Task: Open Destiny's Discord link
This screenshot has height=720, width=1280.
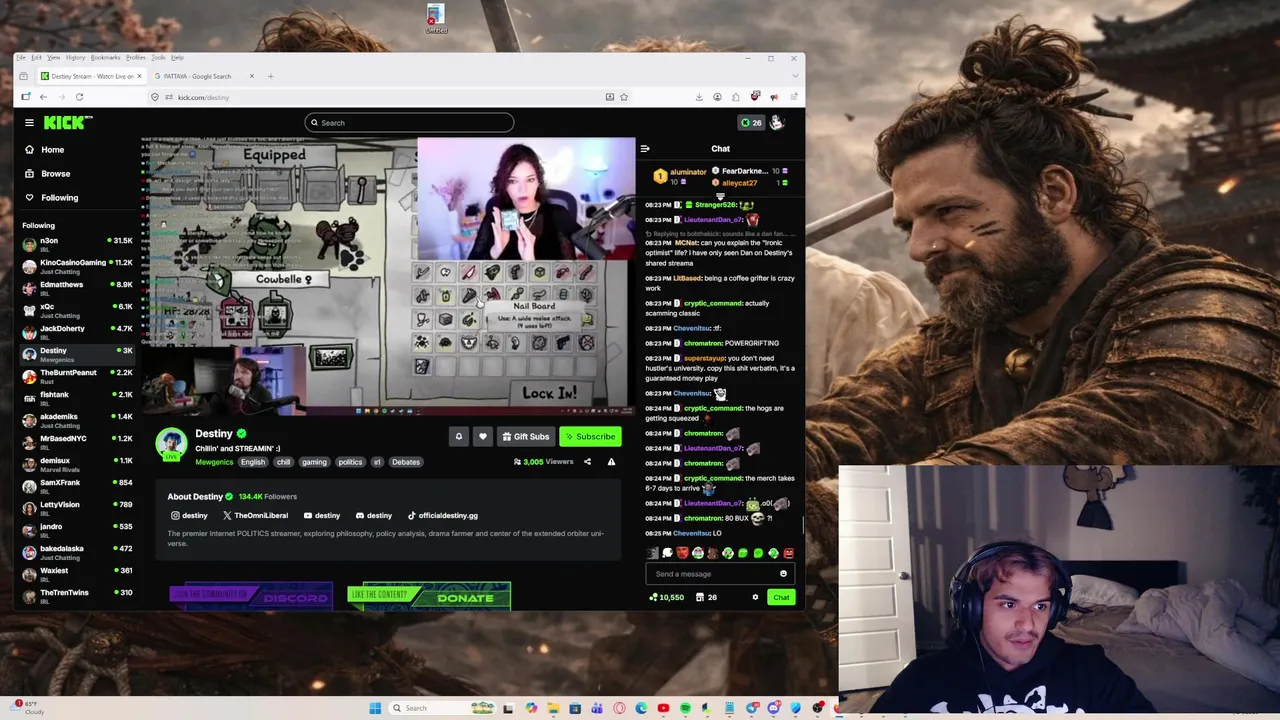Action: point(374,515)
